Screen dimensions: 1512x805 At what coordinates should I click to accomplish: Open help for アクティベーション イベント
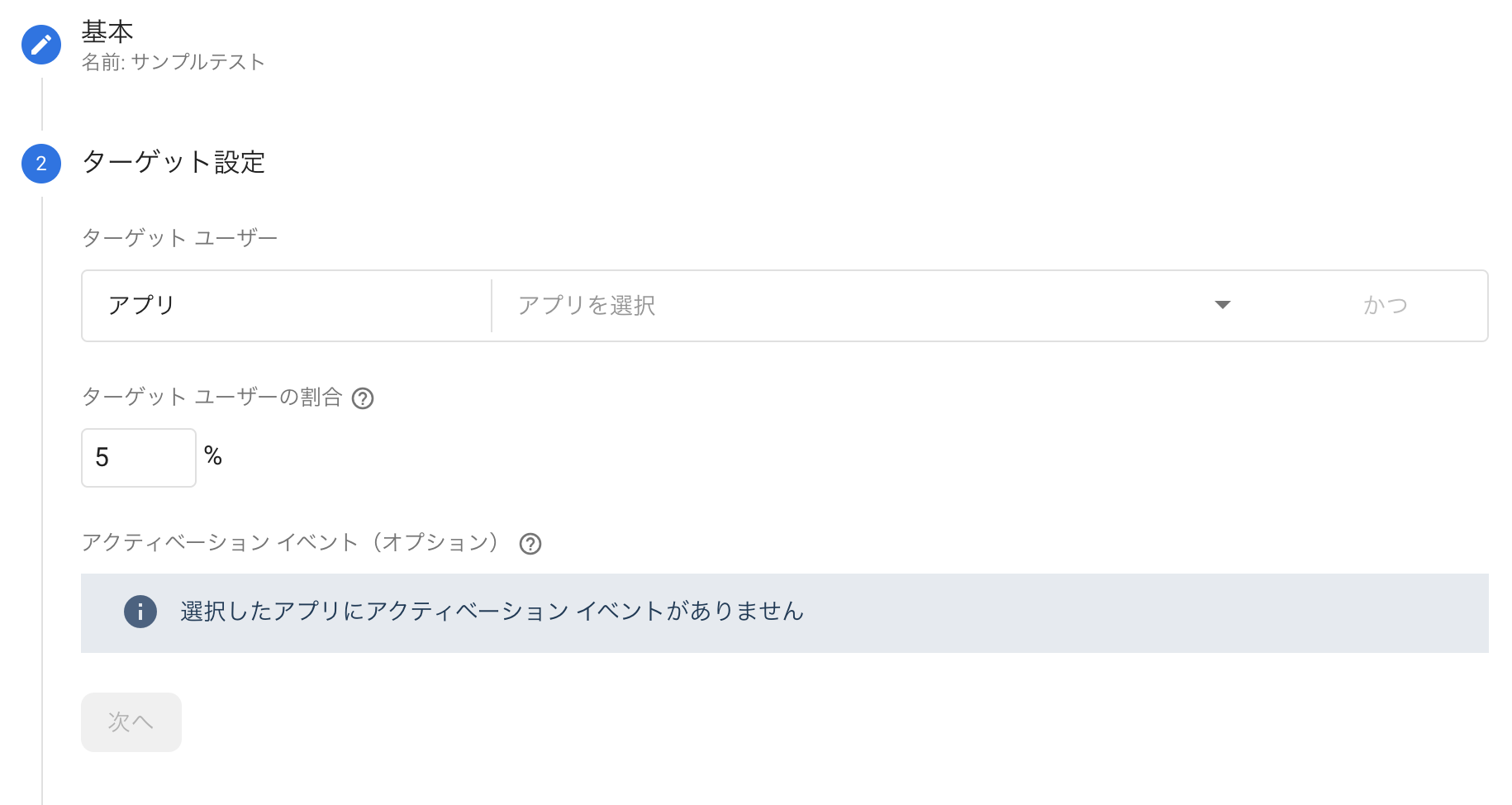[530, 544]
